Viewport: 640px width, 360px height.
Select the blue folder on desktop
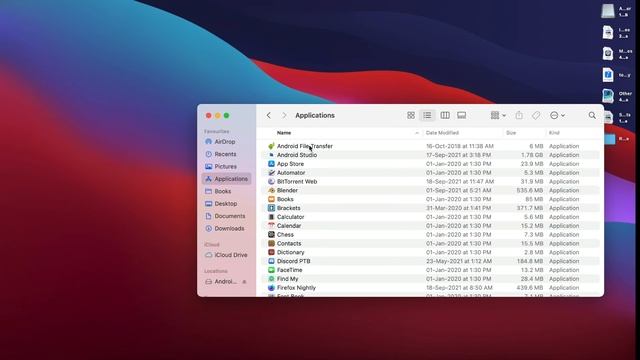coord(609,139)
